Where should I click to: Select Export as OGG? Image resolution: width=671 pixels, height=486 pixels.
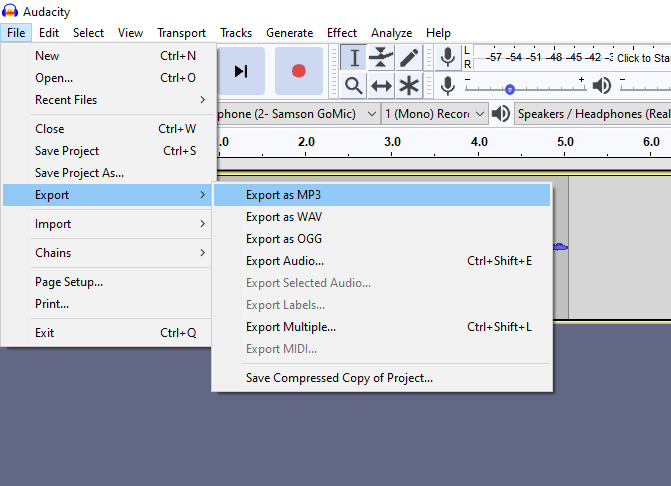382,239
